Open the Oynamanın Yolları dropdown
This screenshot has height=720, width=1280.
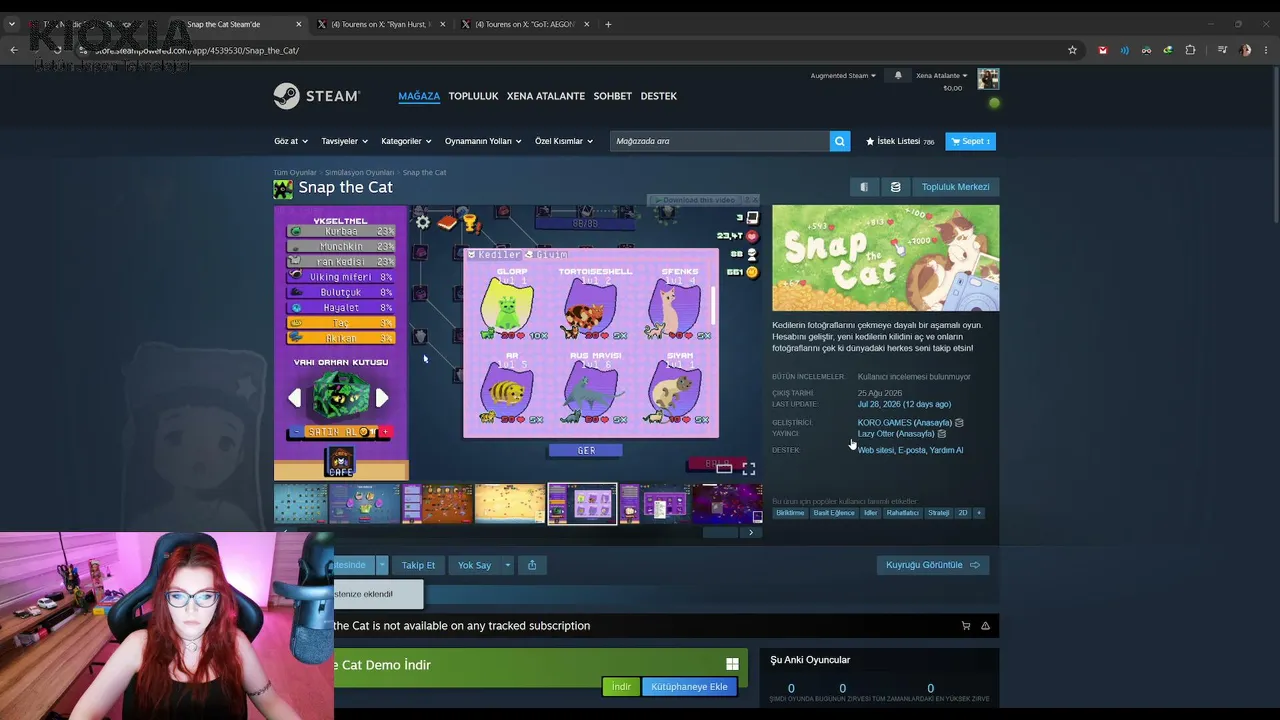[x=483, y=141]
